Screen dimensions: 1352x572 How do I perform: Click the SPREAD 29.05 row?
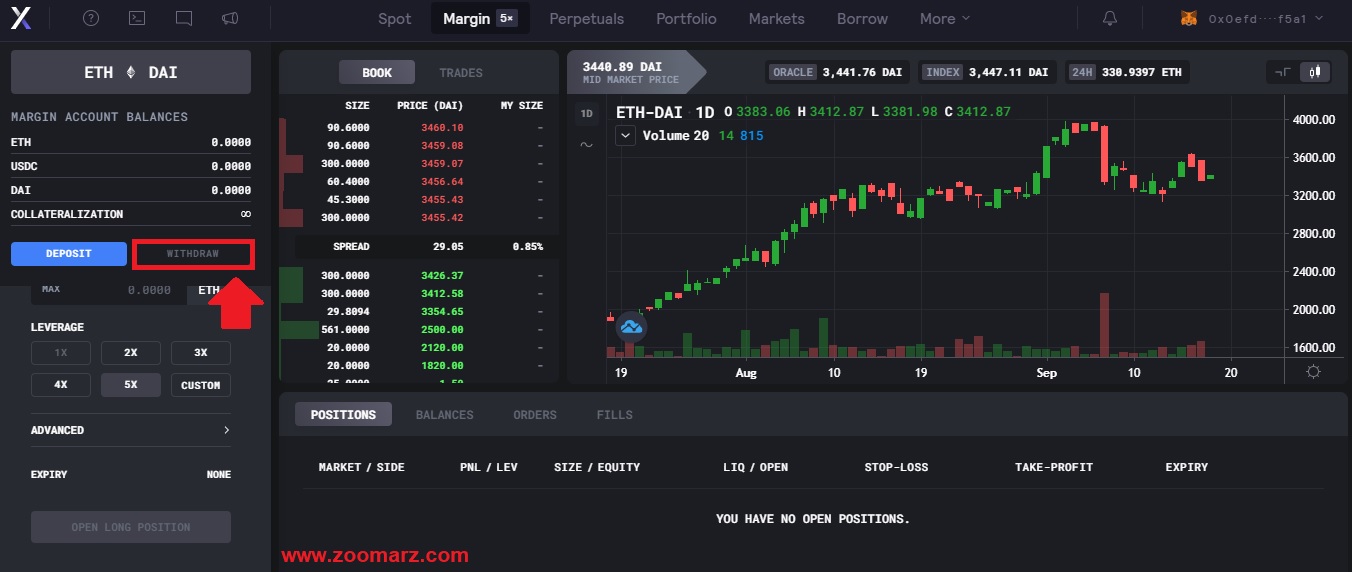click(x=426, y=246)
